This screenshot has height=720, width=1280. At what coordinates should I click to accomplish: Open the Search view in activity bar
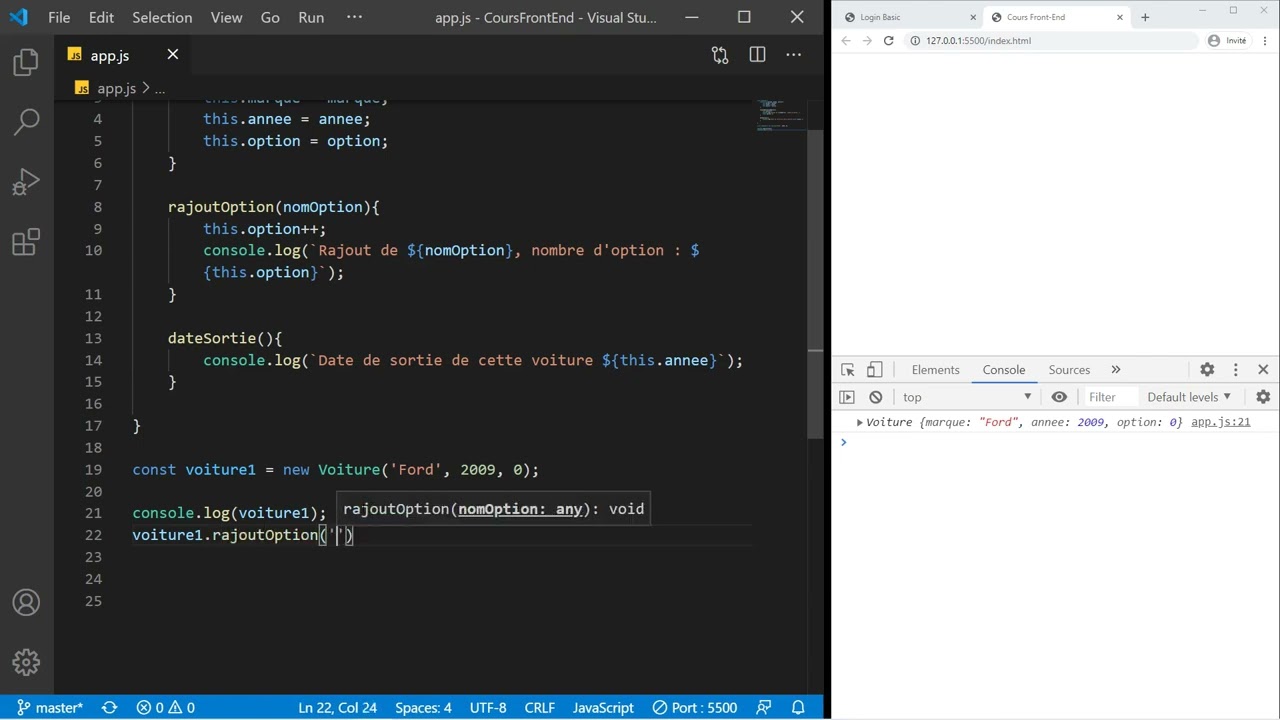point(26,122)
